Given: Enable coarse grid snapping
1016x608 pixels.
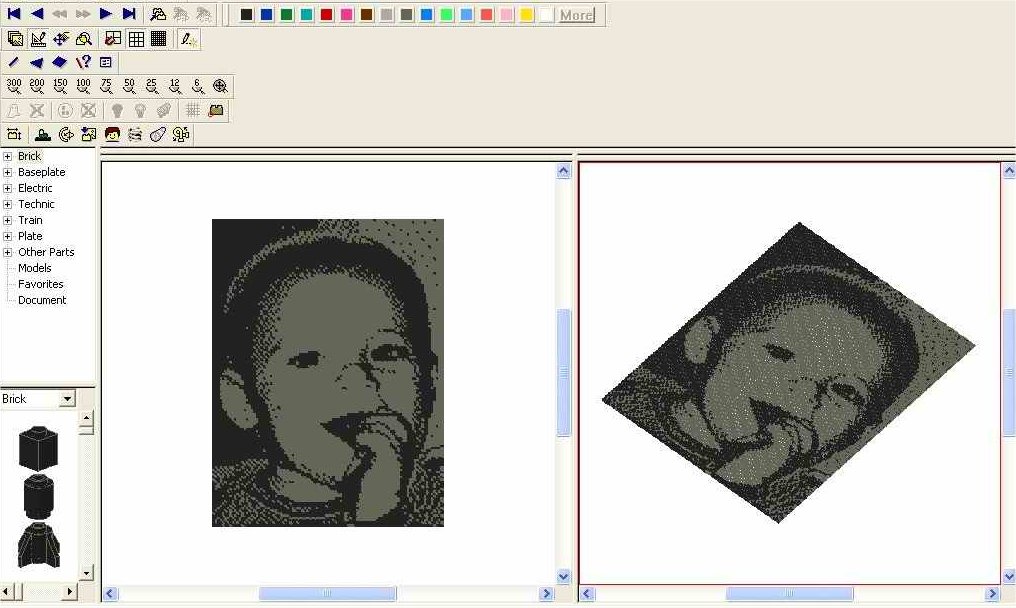Looking at the screenshot, I should point(113,39).
